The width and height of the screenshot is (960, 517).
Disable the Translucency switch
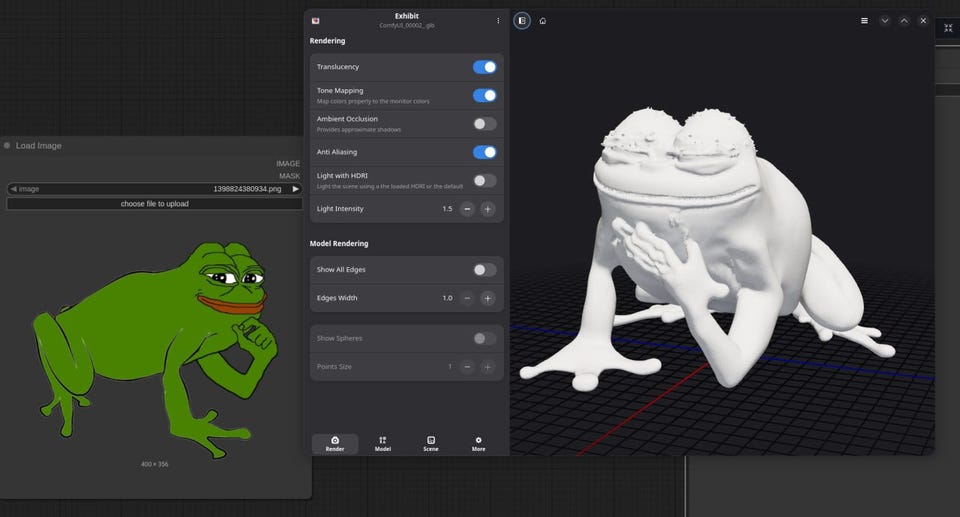(484, 67)
